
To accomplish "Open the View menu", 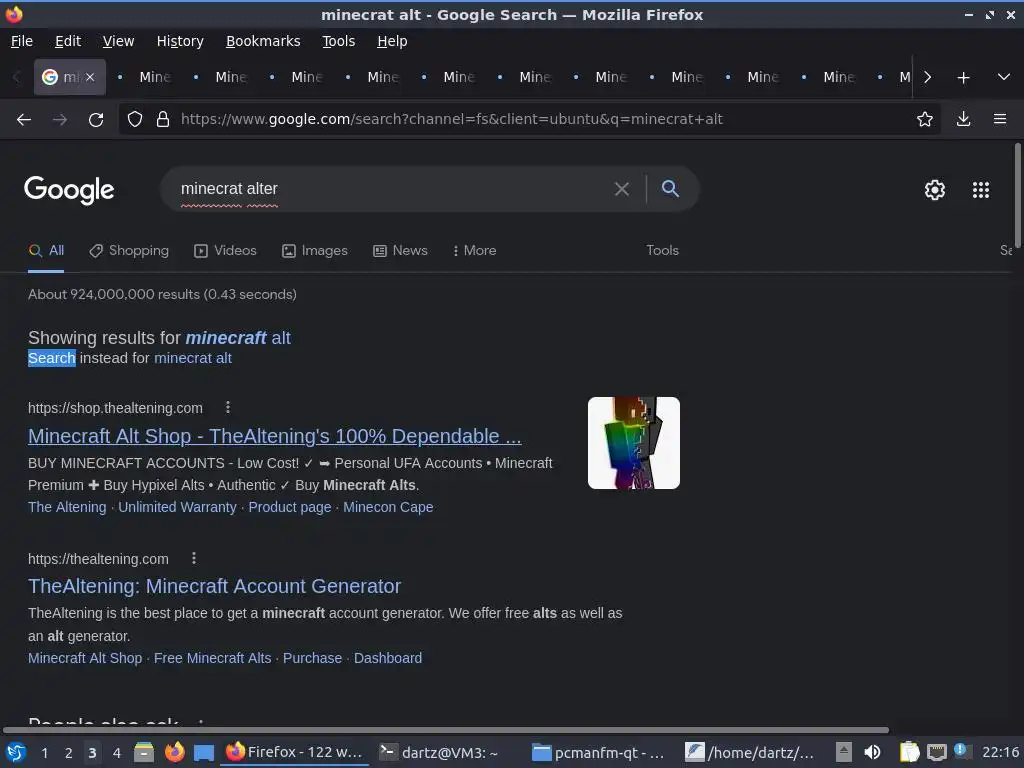I will pyautogui.click(x=118, y=41).
